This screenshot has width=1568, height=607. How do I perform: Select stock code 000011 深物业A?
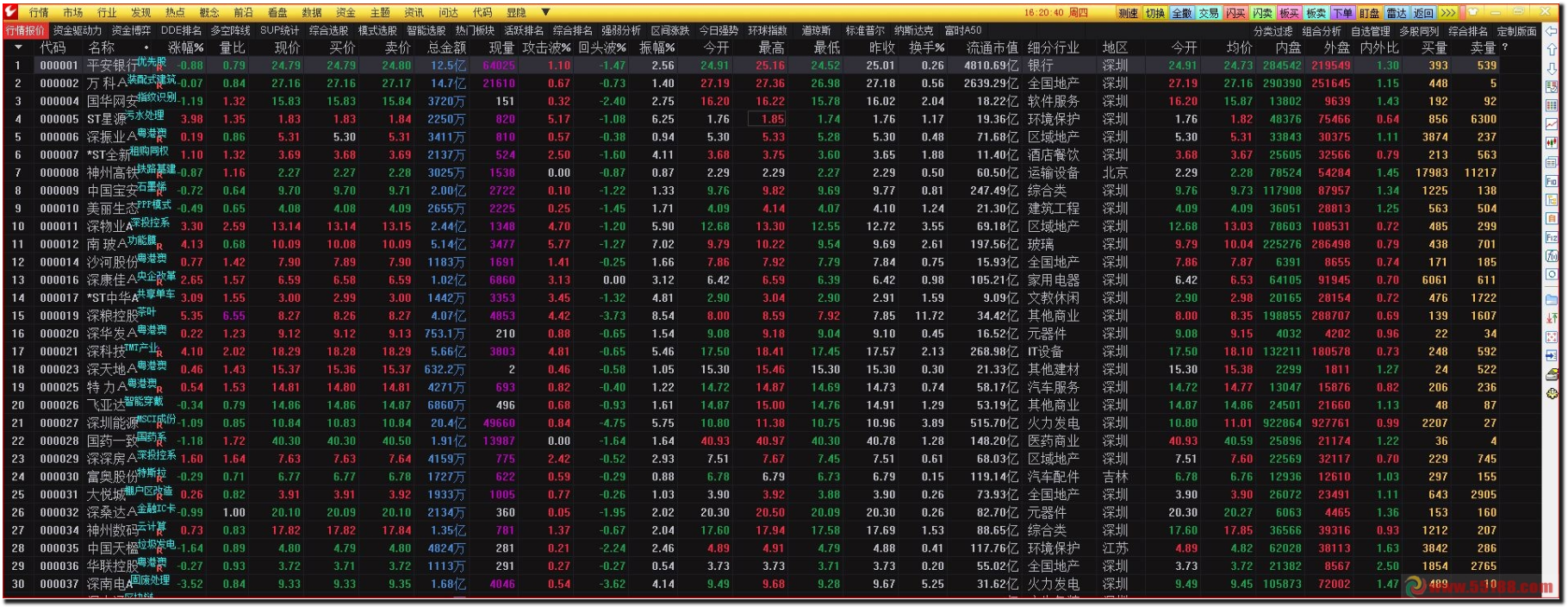pyautogui.click(x=59, y=227)
